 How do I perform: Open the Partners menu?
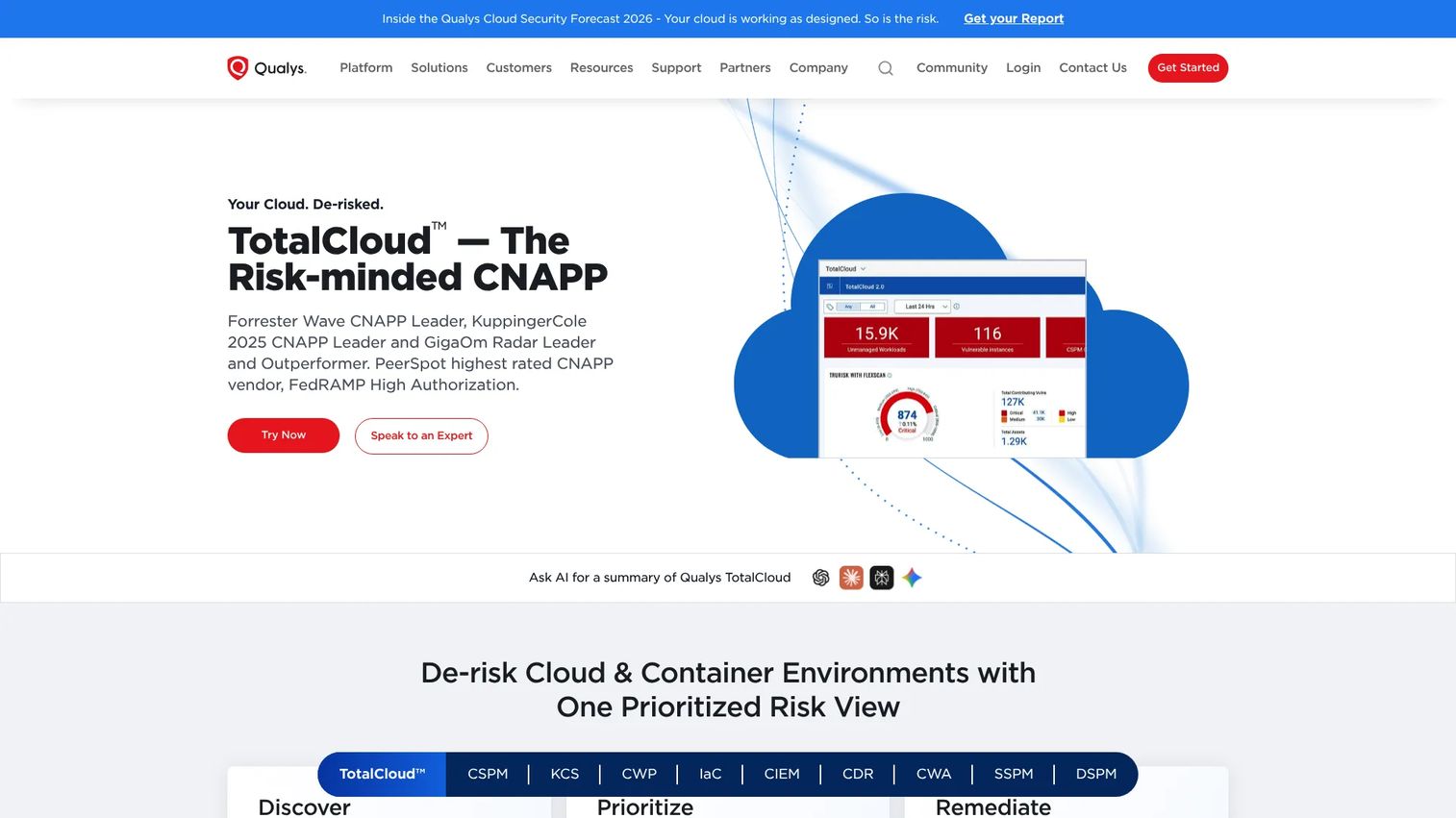745,67
